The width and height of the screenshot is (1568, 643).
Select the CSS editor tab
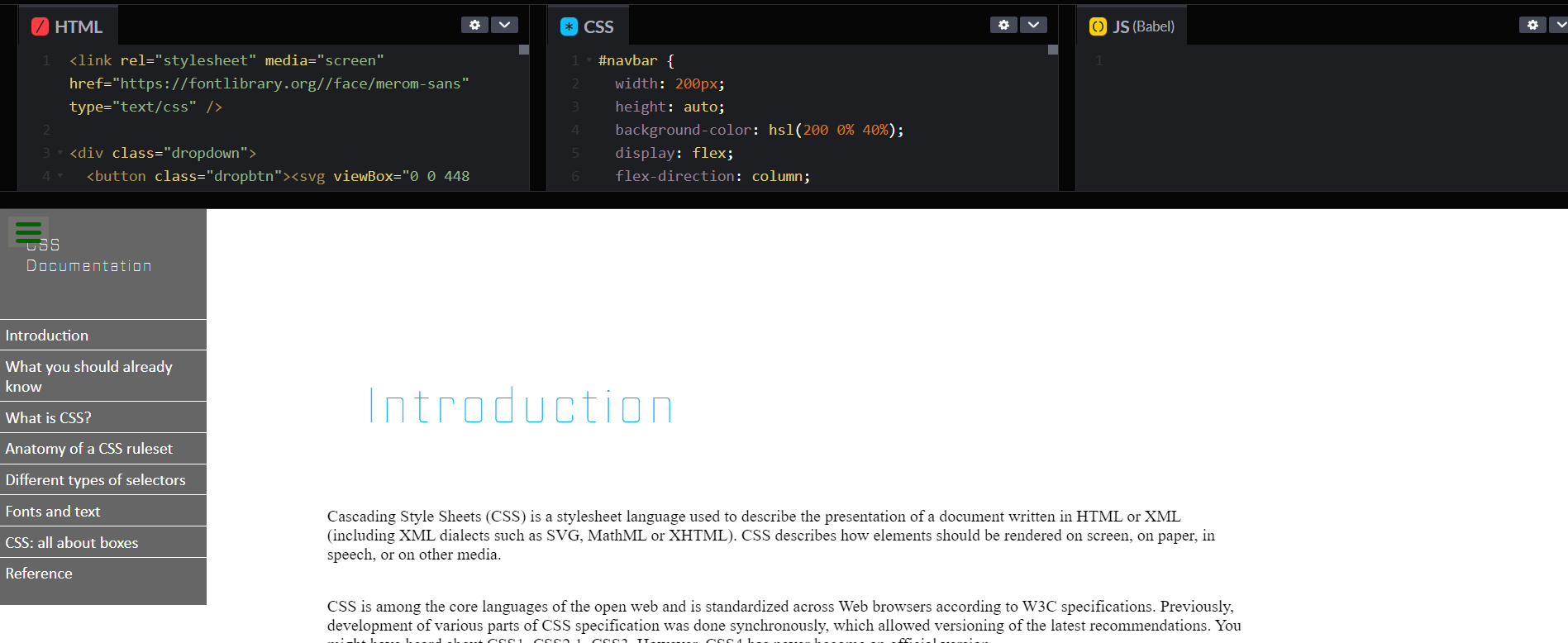[588, 26]
